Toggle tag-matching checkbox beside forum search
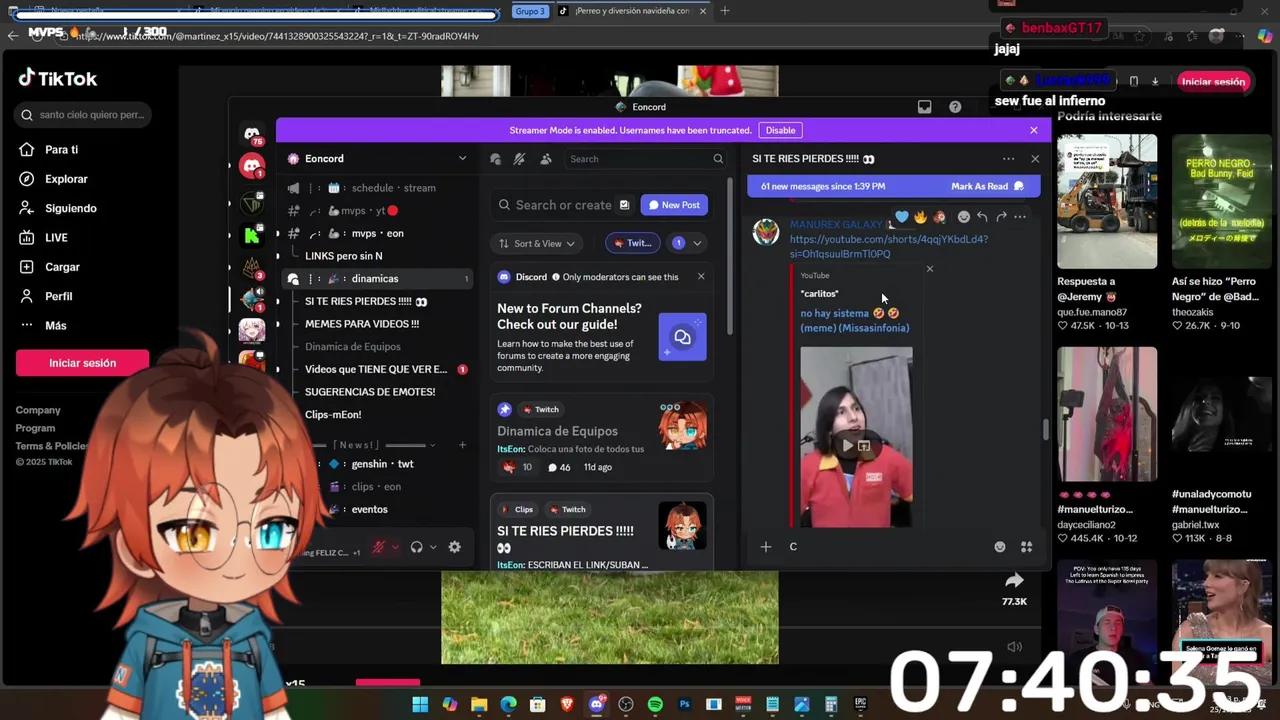The width and height of the screenshot is (1280, 720). (x=624, y=205)
